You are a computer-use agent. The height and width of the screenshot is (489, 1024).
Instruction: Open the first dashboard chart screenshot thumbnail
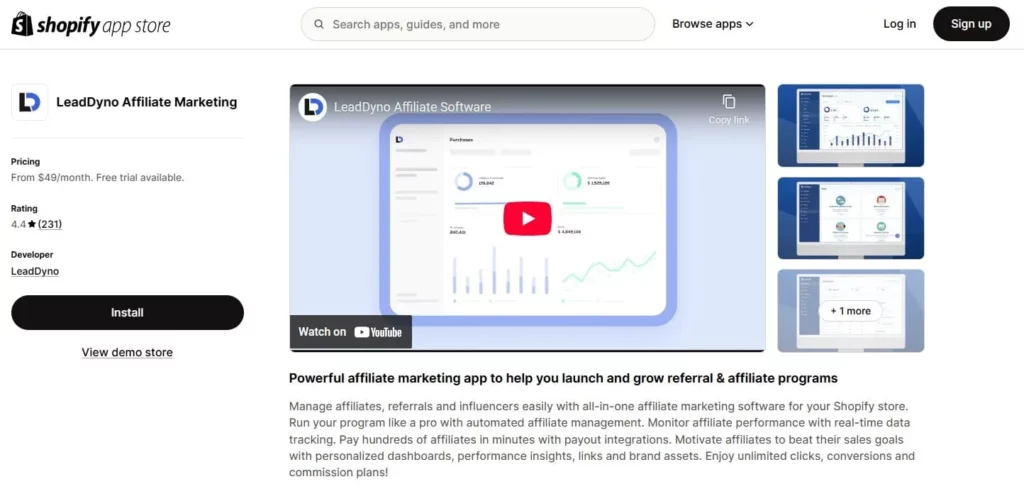(x=850, y=125)
